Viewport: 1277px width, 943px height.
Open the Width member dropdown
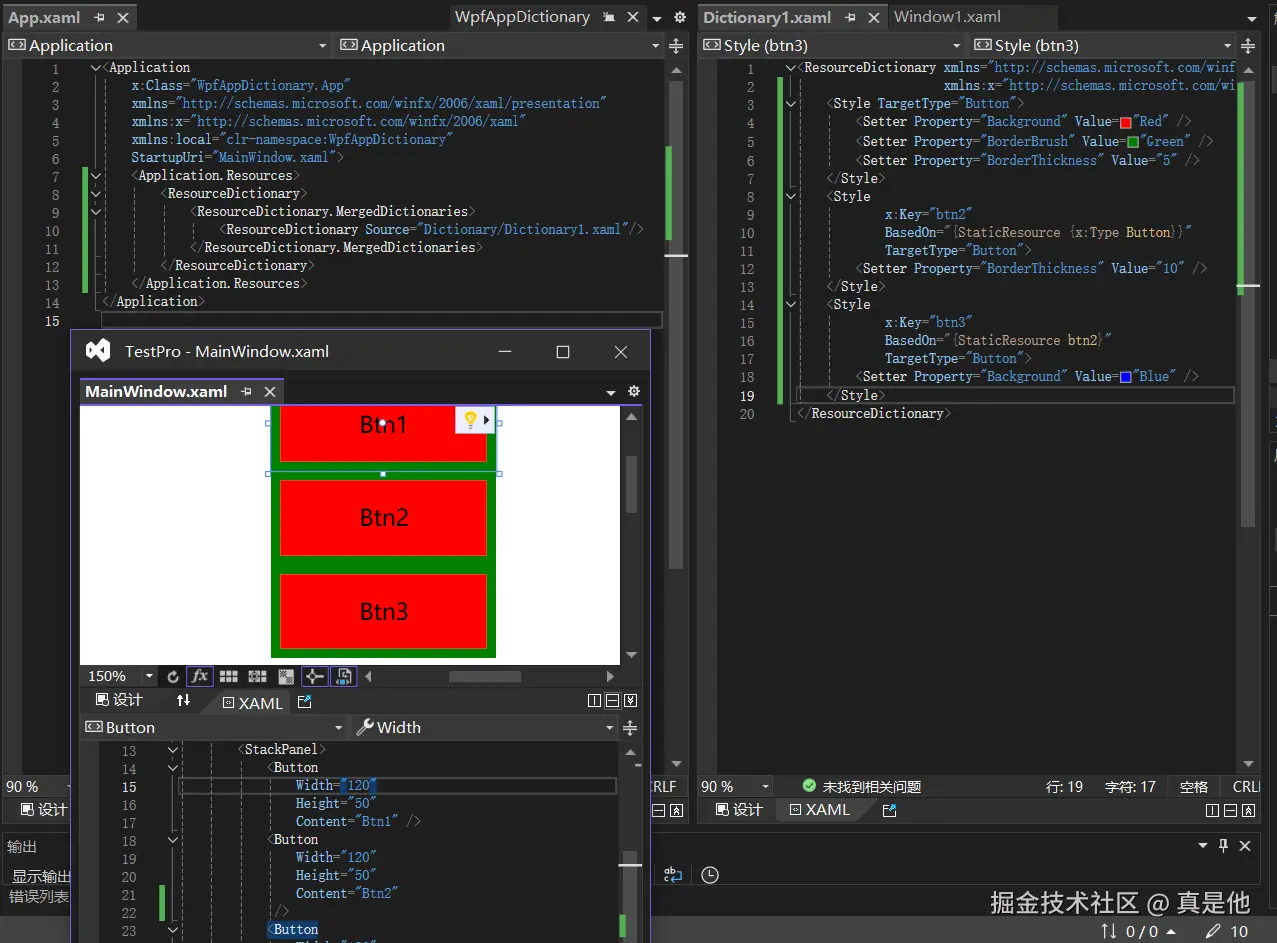(x=610, y=728)
